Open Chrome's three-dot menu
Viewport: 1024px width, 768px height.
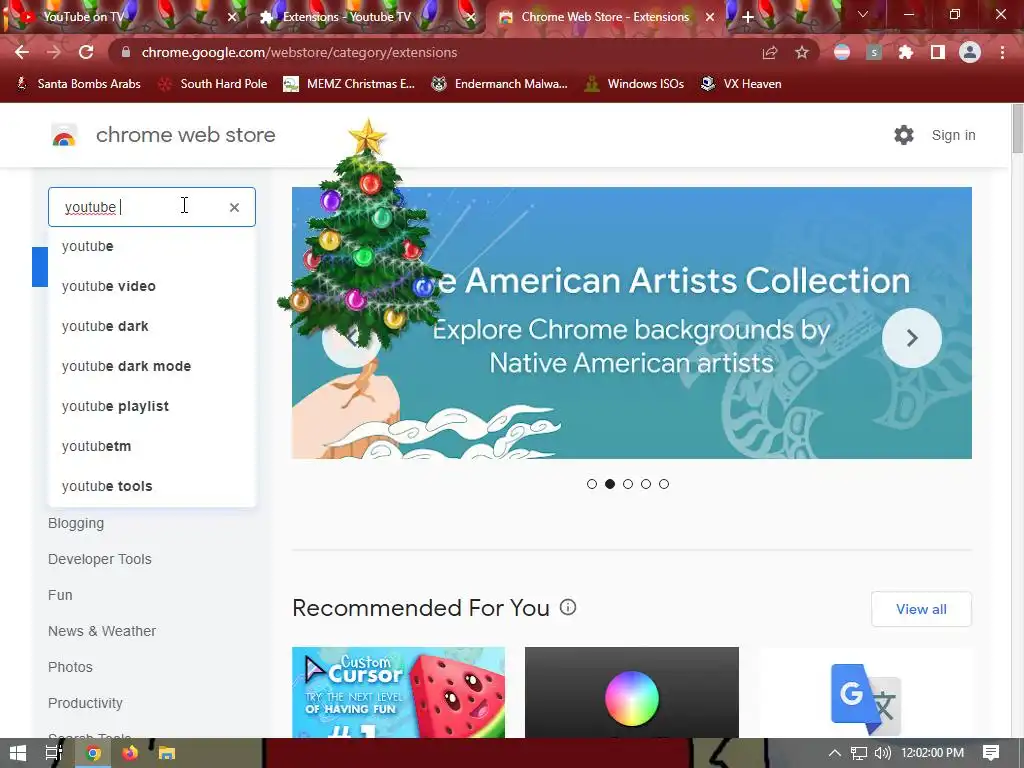tap(1002, 53)
